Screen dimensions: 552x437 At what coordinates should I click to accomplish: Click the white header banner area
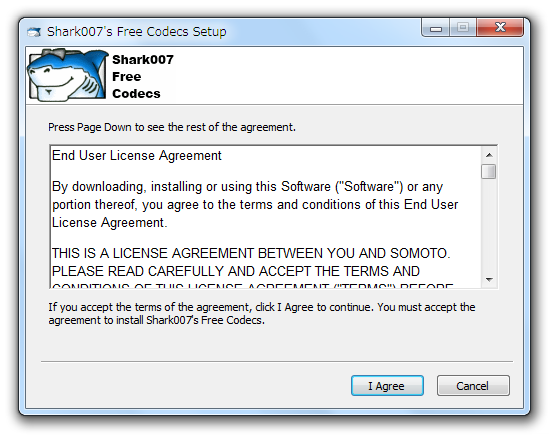[275, 75]
